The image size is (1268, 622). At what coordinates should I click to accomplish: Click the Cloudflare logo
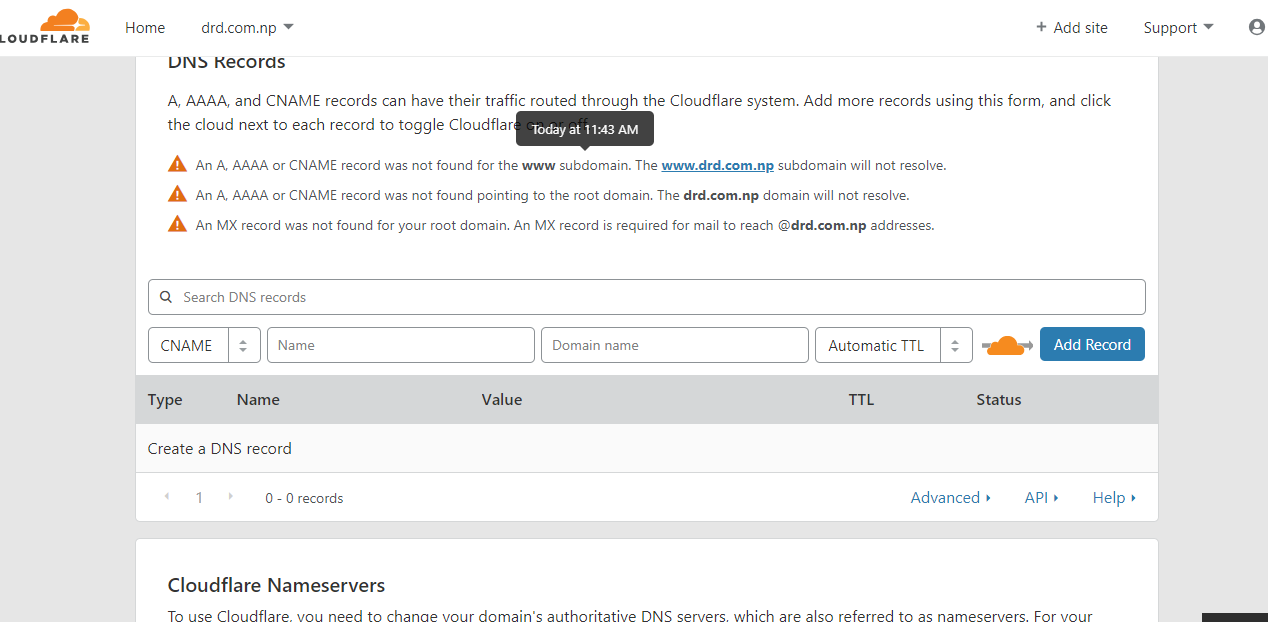click(44, 27)
